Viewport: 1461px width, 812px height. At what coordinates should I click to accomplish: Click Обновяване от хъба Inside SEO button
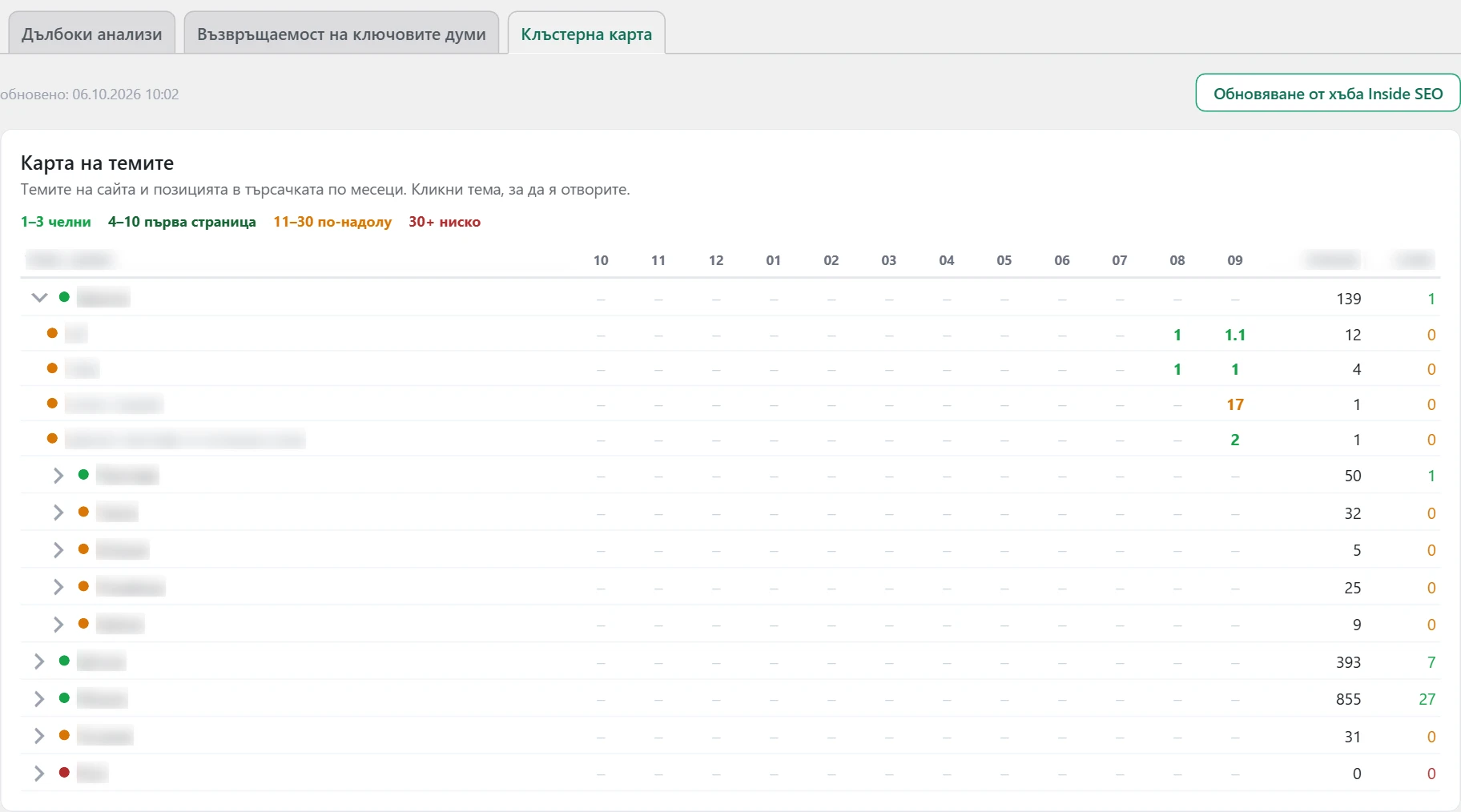(x=1327, y=93)
